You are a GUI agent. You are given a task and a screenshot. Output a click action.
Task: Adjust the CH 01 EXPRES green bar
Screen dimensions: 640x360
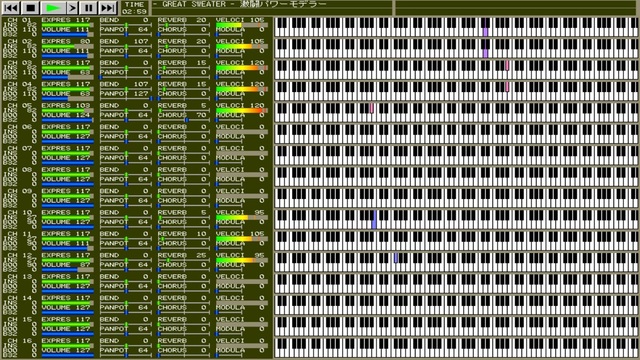coord(67,25)
